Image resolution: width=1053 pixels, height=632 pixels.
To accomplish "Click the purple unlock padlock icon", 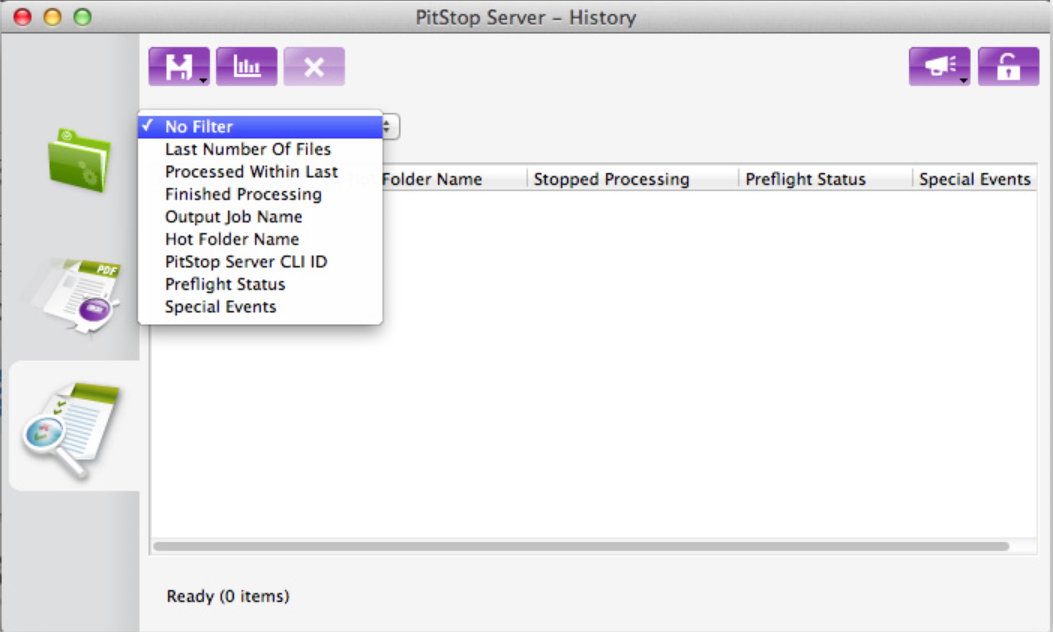I will click(x=1008, y=67).
